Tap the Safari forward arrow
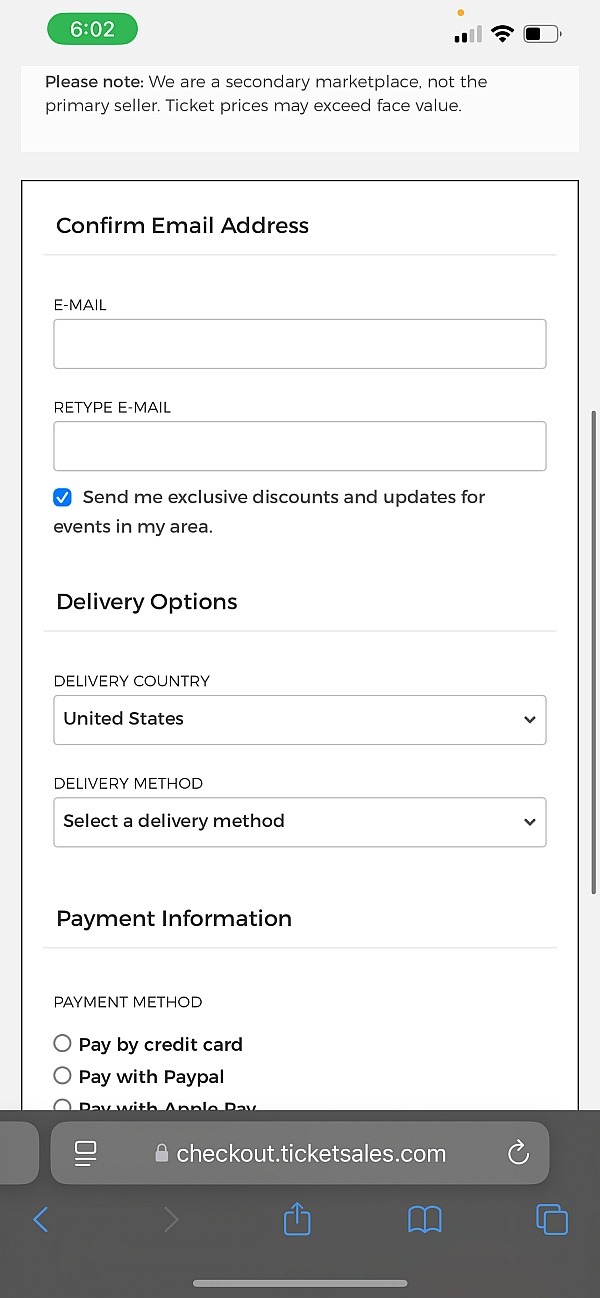This screenshot has width=600, height=1298. [x=171, y=1219]
